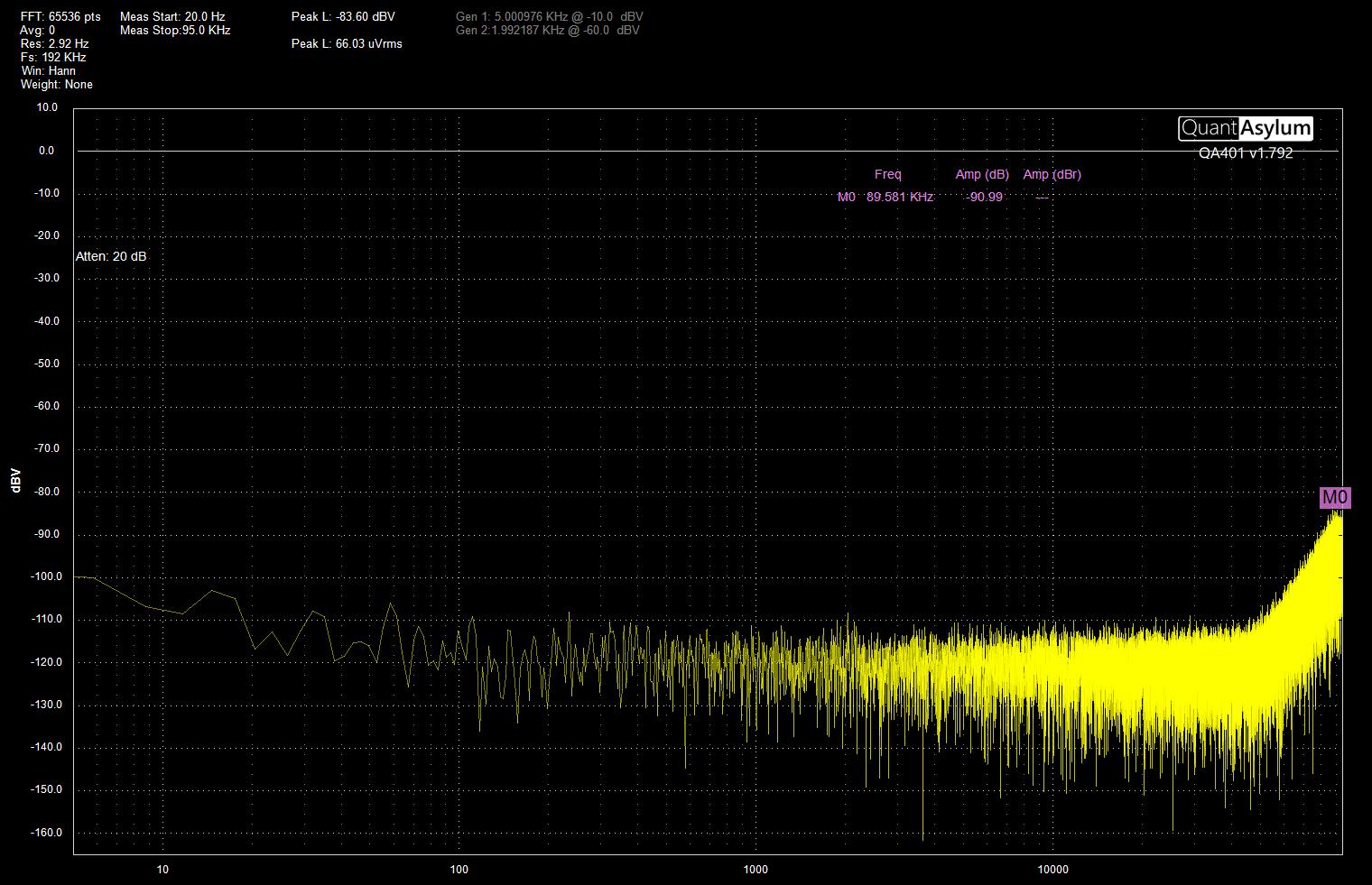This screenshot has width=1372, height=885.
Task: Select the '1000' X-axis frequency label
Action: pyautogui.click(x=756, y=870)
